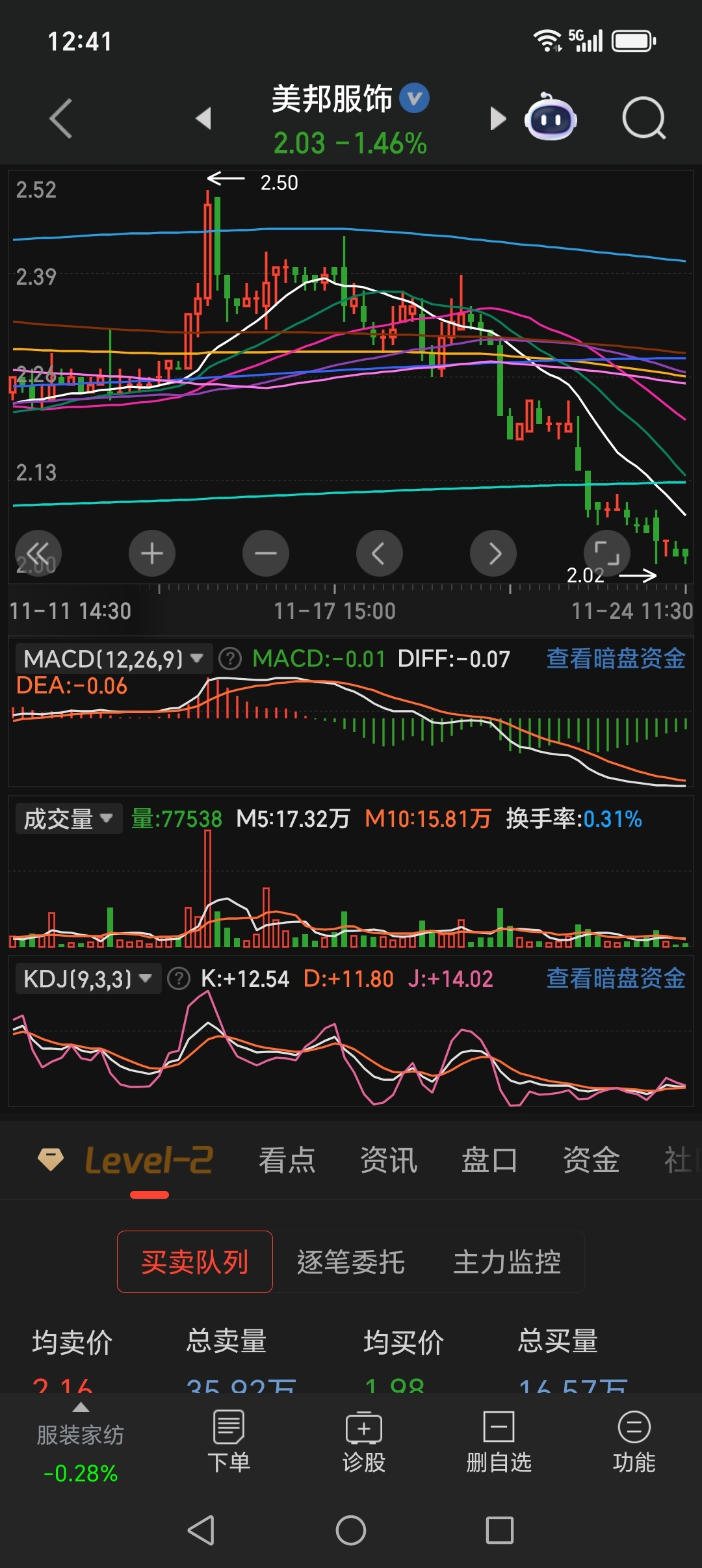Open KDJ(9,3,3) indicator dropdown

pos(88,978)
